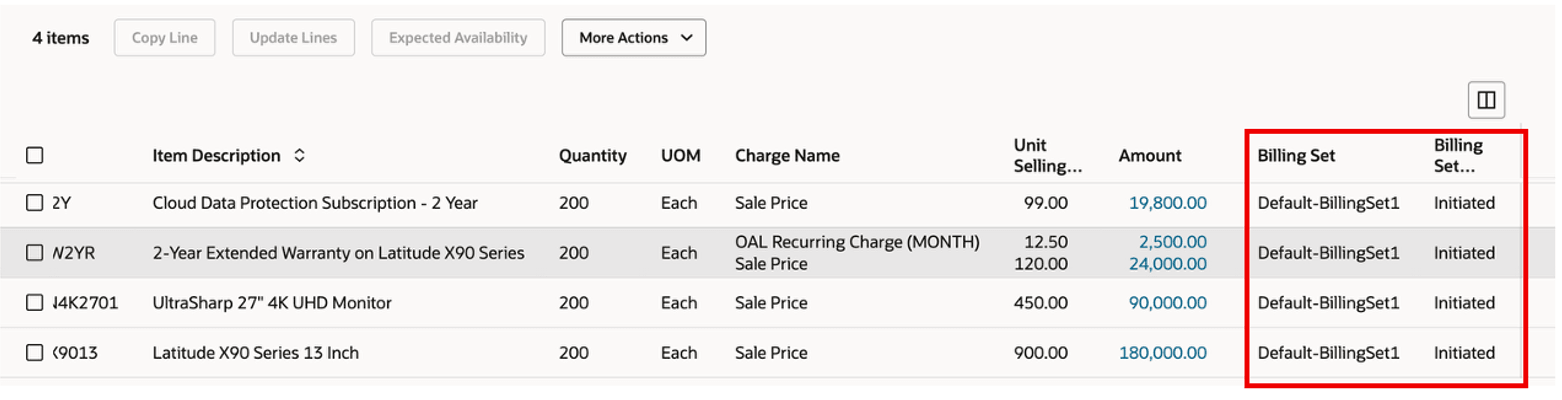The width and height of the screenshot is (1562, 400).
Task: Click the Charge Name column header
Action: point(787,156)
